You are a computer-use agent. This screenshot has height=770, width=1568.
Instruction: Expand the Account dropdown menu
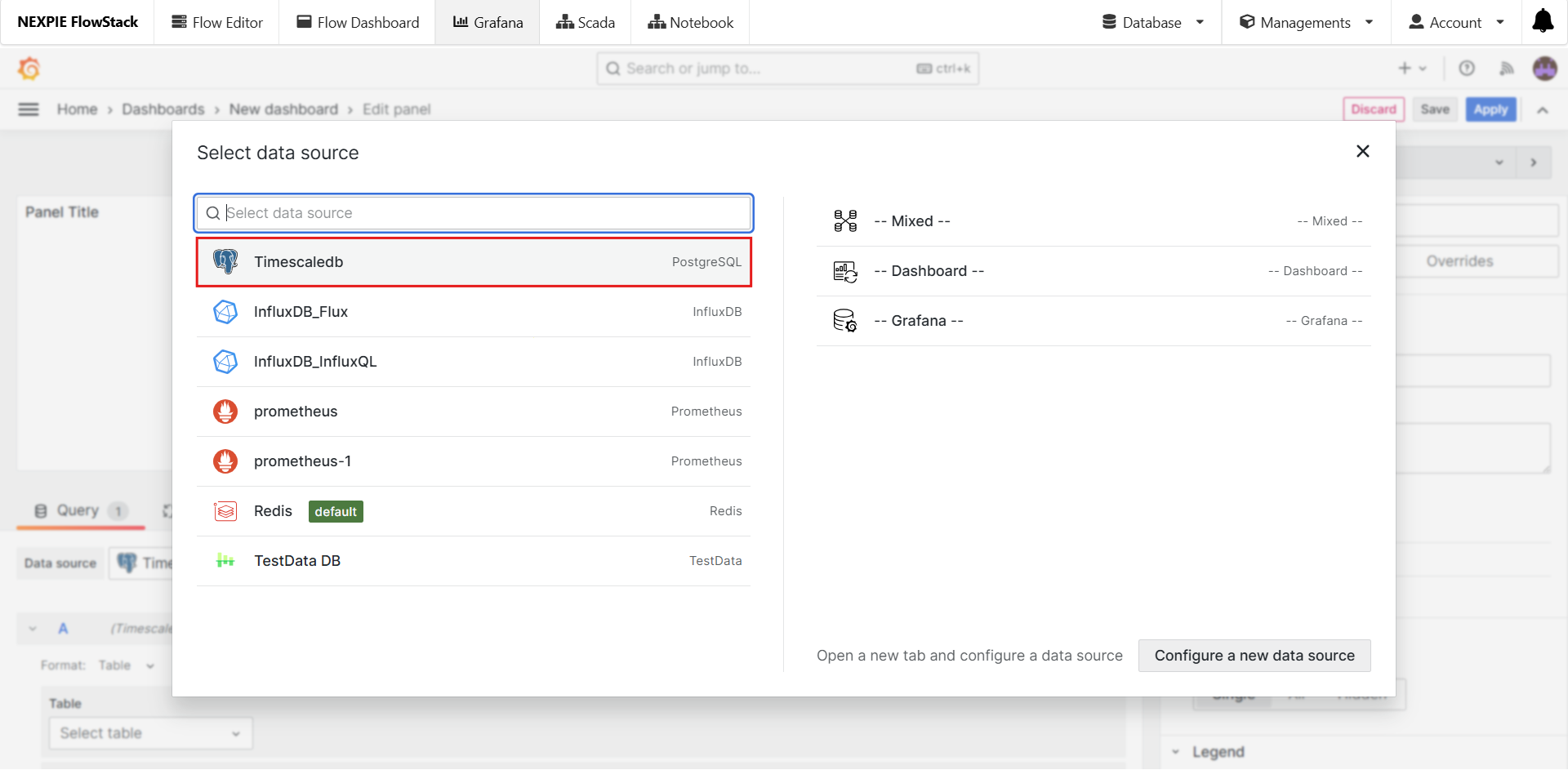click(1457, 22)
